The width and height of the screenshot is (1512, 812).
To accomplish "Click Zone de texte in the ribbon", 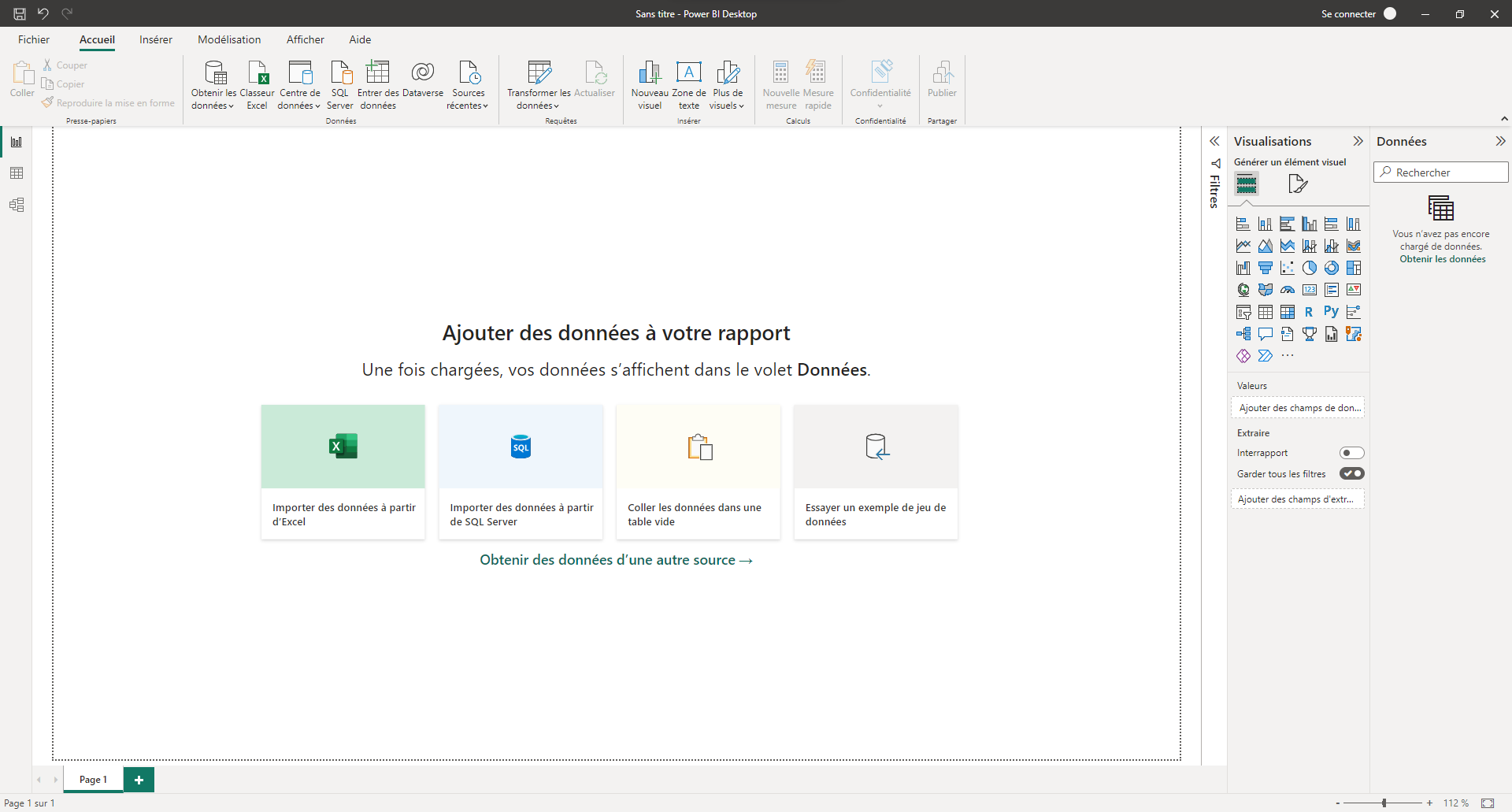I will coord(688,85).
